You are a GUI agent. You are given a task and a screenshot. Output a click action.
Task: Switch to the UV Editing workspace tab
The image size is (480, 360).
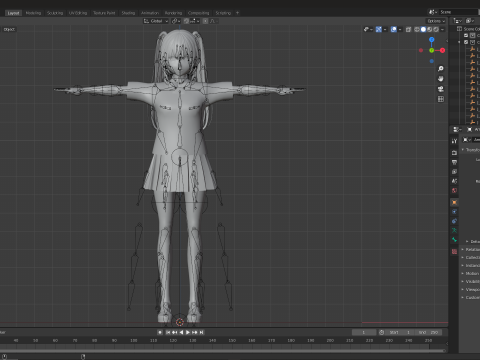pos(78,13)
